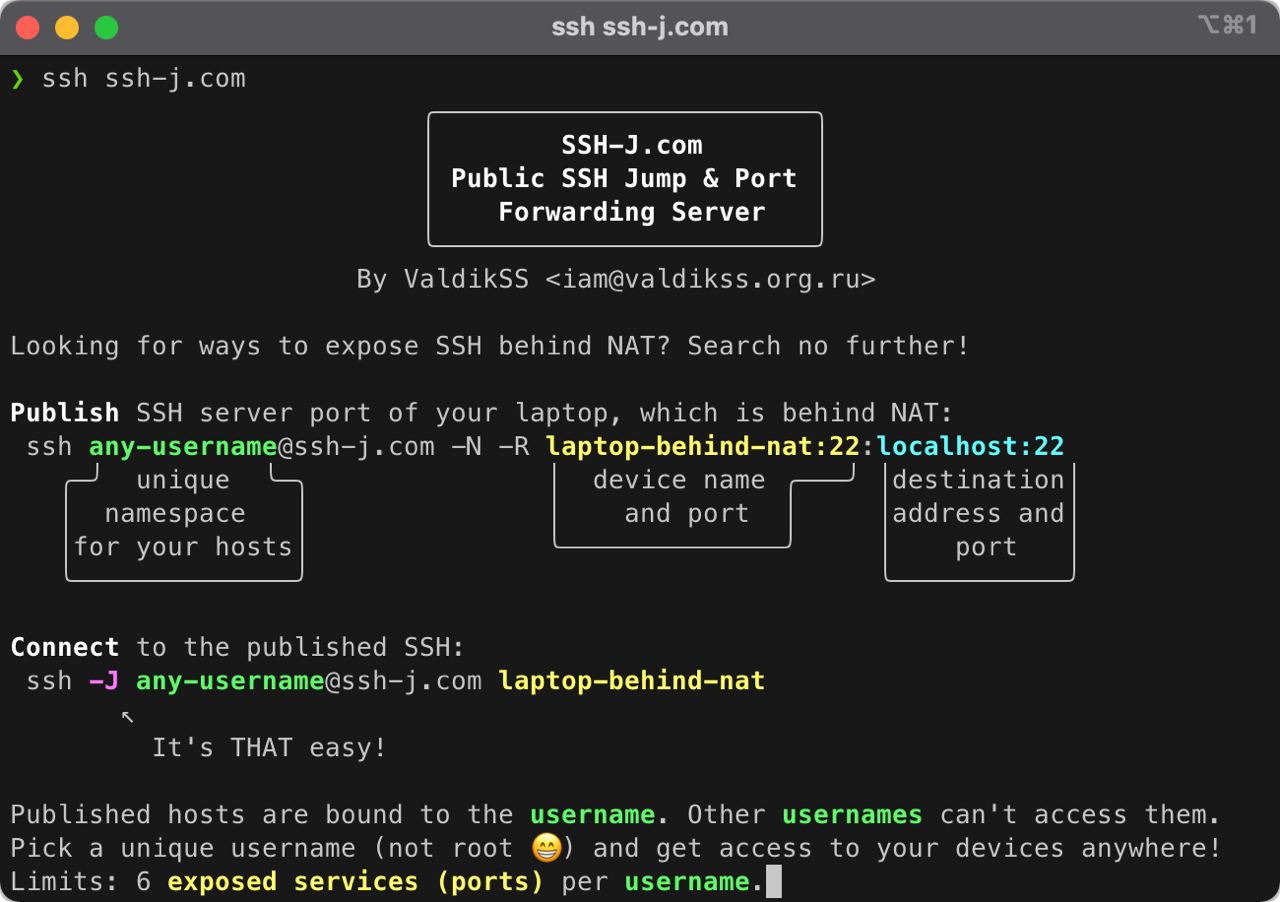Click 'Limits: 6' text
Screen dimensions: 1280x902
click(x=80, y=882)
